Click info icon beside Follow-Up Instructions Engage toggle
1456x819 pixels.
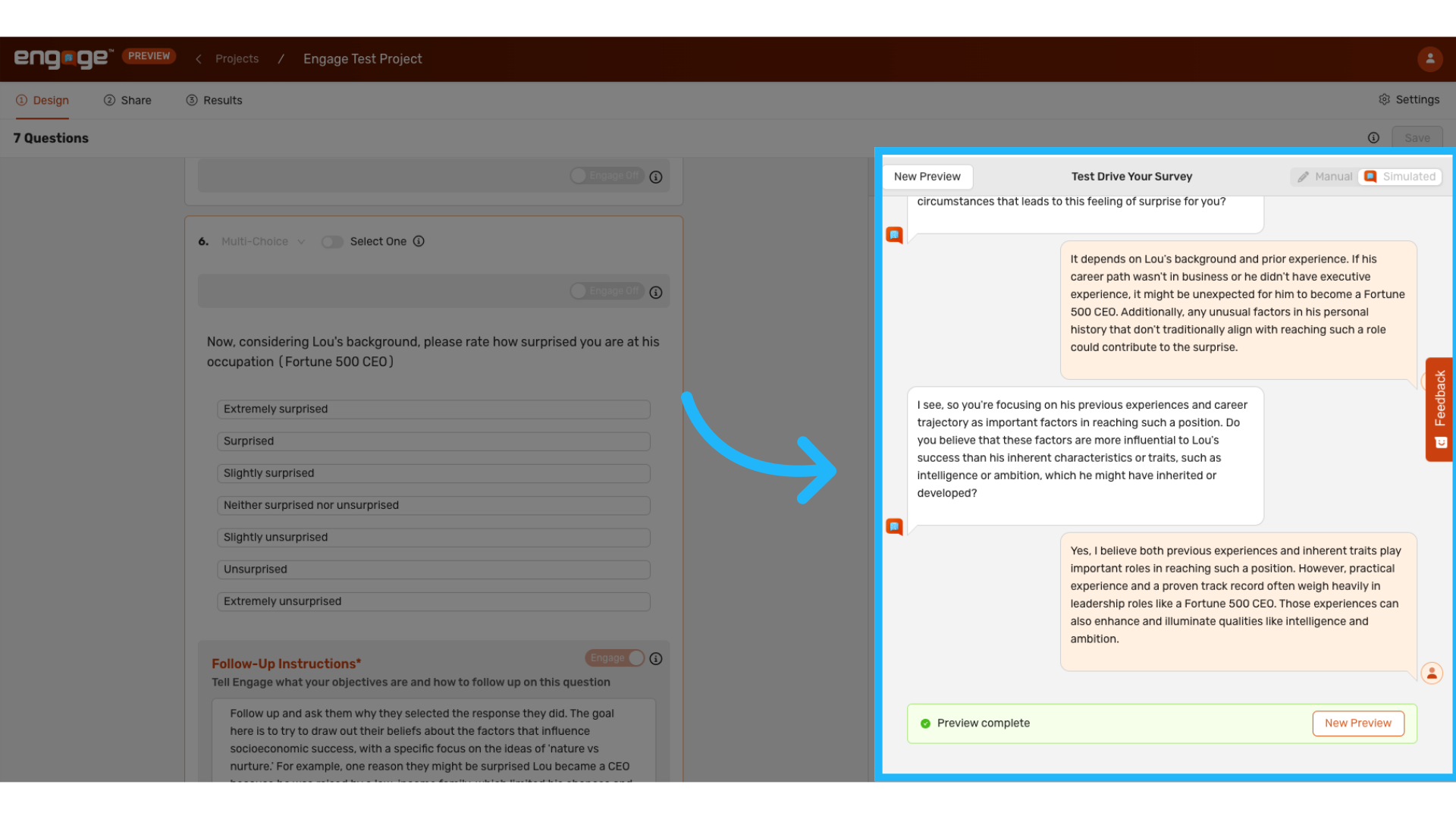656,659
